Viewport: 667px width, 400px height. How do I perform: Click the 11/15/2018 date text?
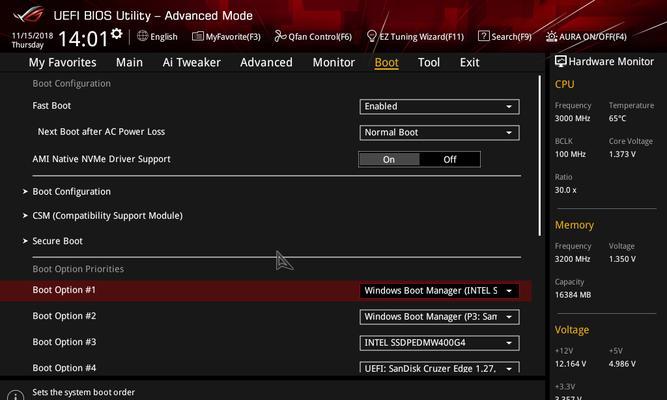(32, 36)
